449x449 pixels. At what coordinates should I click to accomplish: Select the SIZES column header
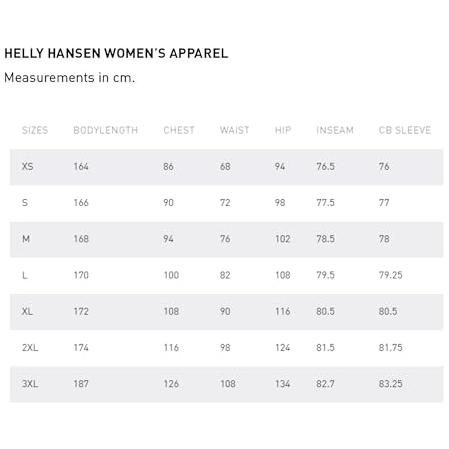pyautogui.click(x=35, y=130)
